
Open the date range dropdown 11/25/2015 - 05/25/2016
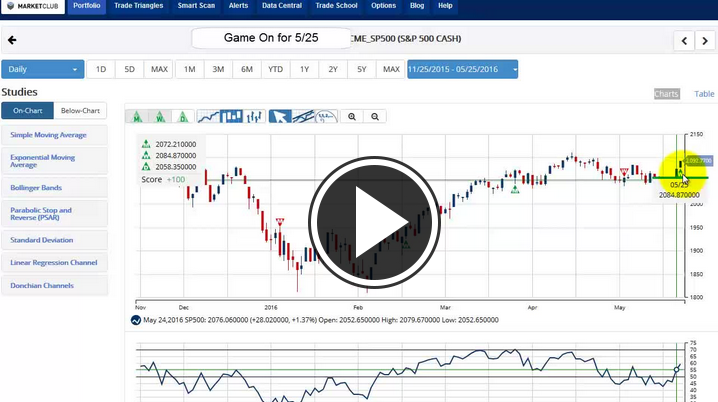(x=462, y=69)
